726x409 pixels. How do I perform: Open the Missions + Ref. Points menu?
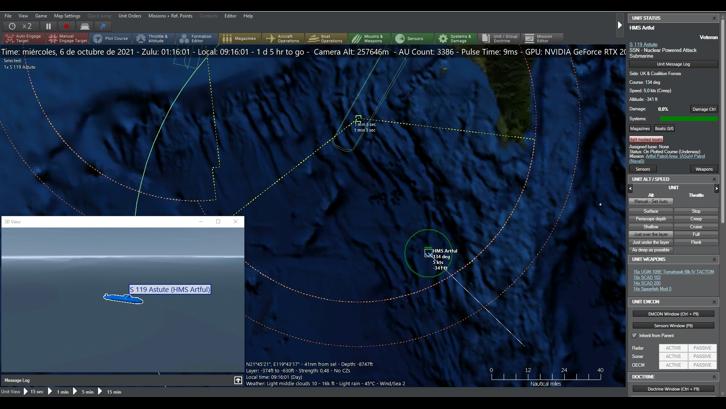pos(170,16)
